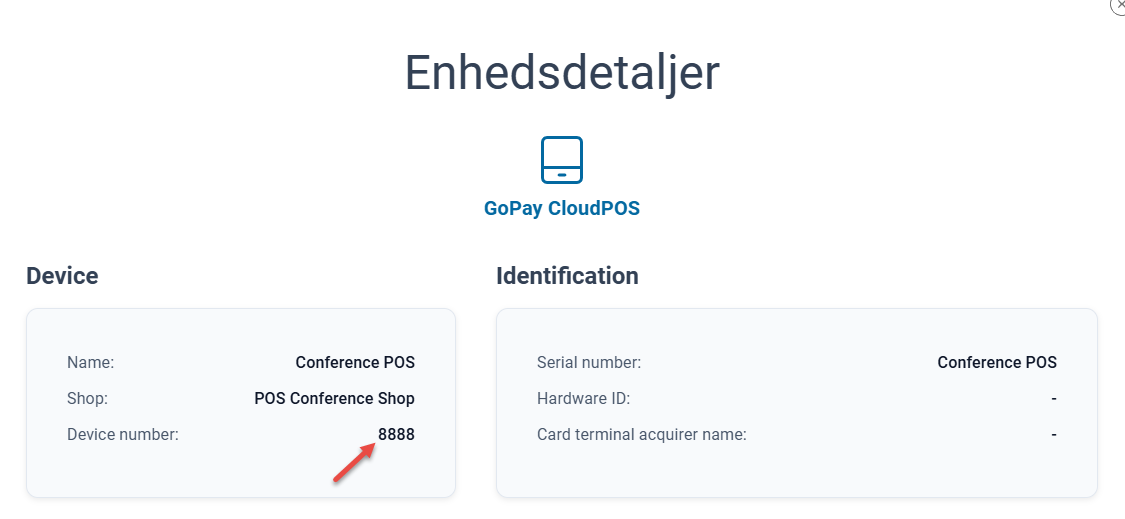Click the Hardware ID dash value
Screen dimensions: 1125x519
click(1054, 398)
